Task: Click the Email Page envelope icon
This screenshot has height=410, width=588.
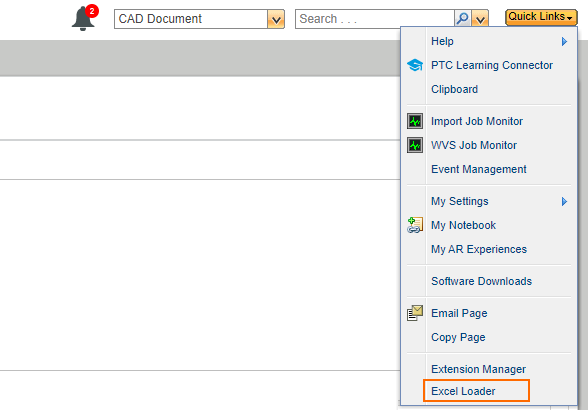Action: point(415,313)
